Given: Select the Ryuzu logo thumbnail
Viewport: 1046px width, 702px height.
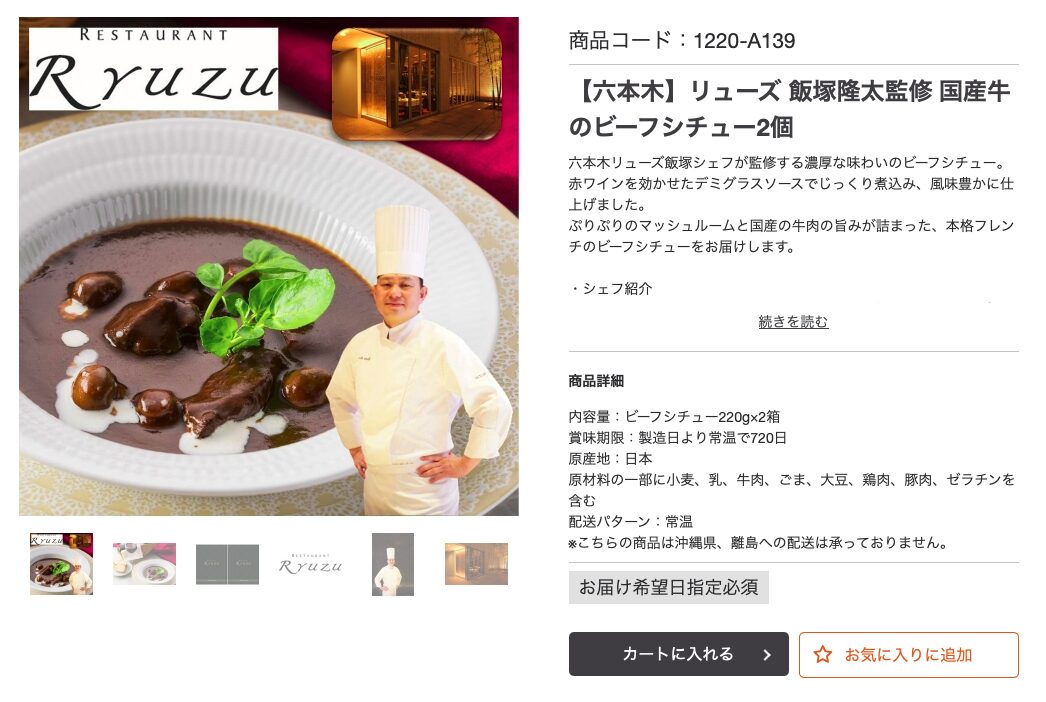Looking at the screenshot, I should coord(310,564).
